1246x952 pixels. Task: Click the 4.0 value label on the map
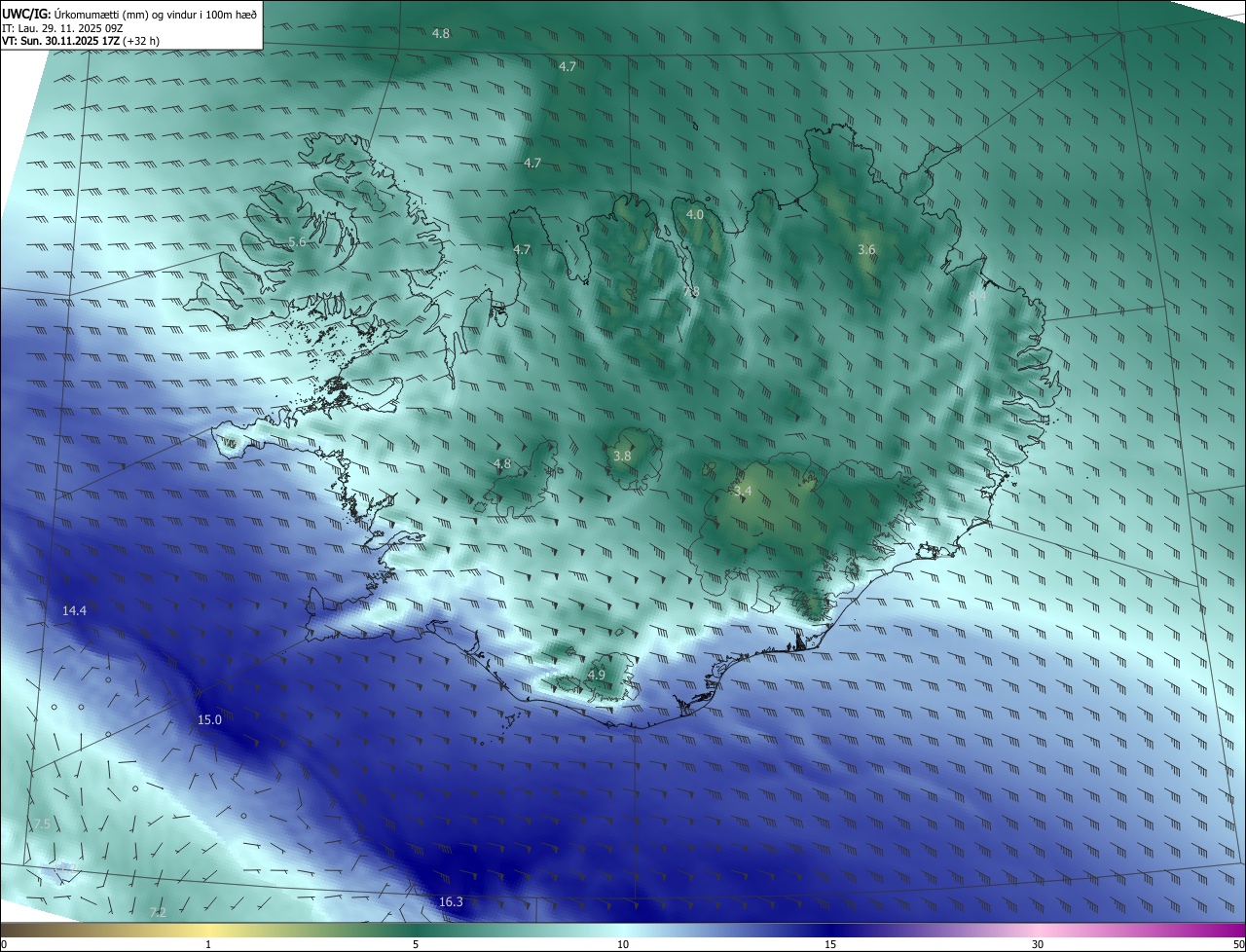(x=695, y=214)
